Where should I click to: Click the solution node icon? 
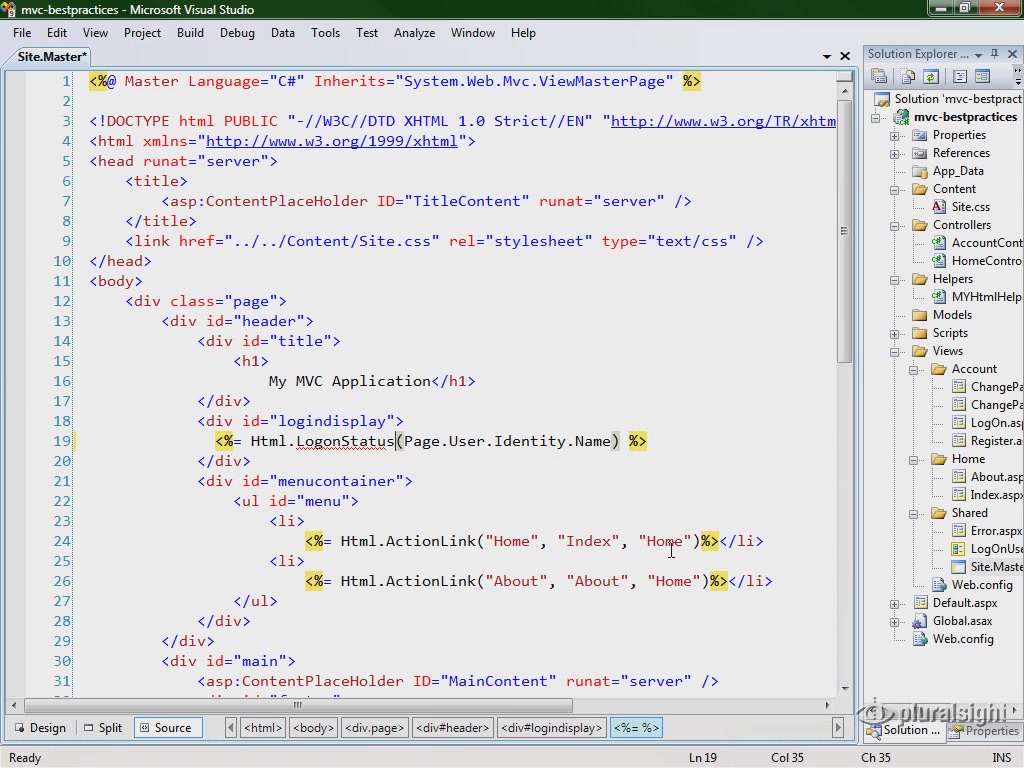[882, 99]
